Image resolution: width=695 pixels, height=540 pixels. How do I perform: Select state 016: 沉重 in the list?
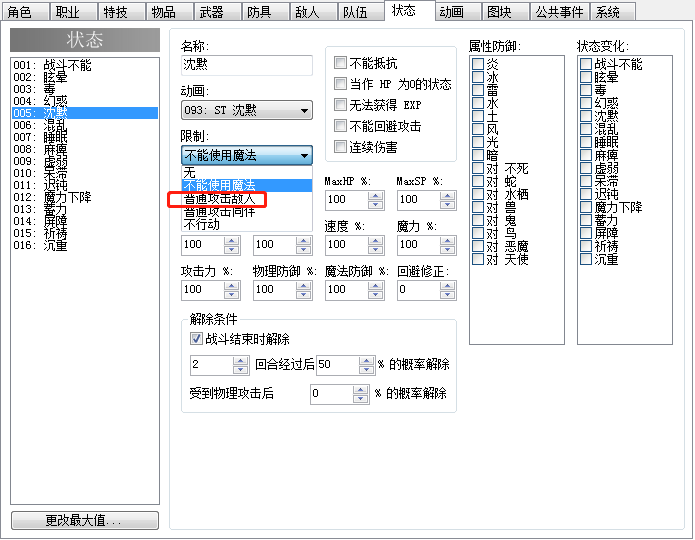[85, 245]
